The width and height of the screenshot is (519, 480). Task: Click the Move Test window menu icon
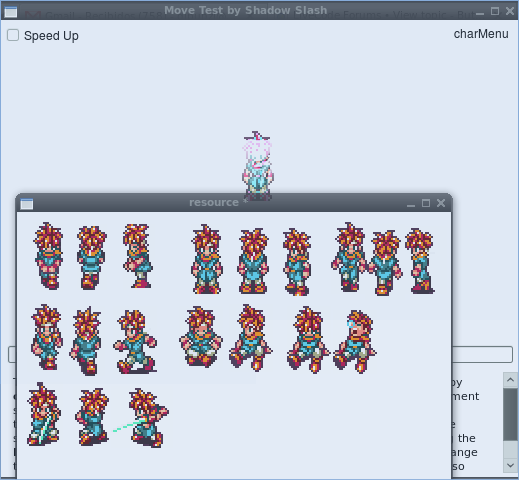(x=11, y=12)
